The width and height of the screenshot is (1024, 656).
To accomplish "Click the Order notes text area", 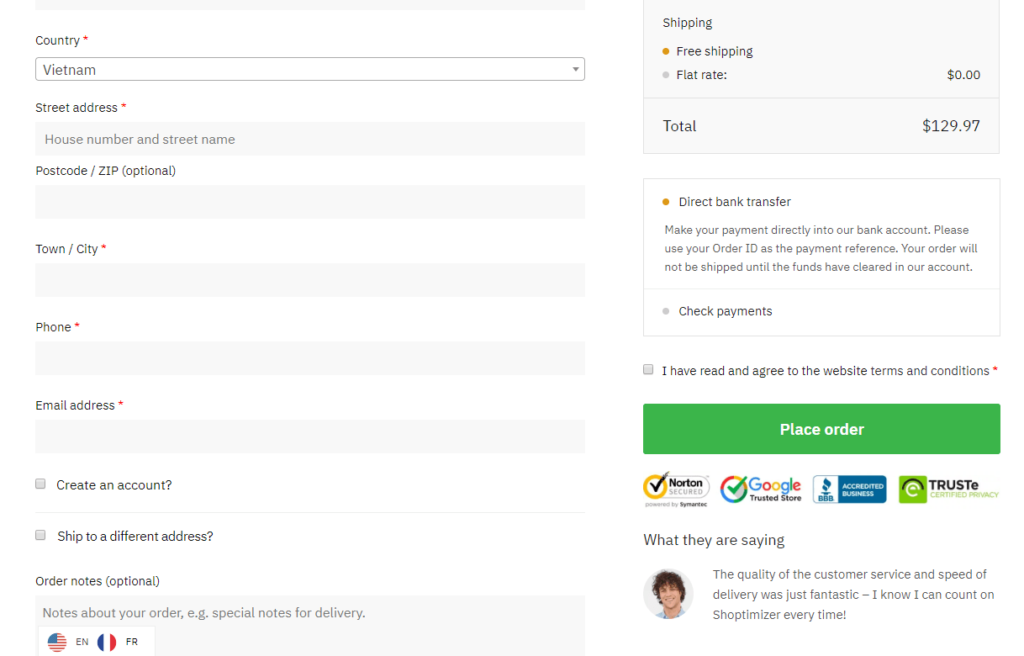I will (310, 618).
